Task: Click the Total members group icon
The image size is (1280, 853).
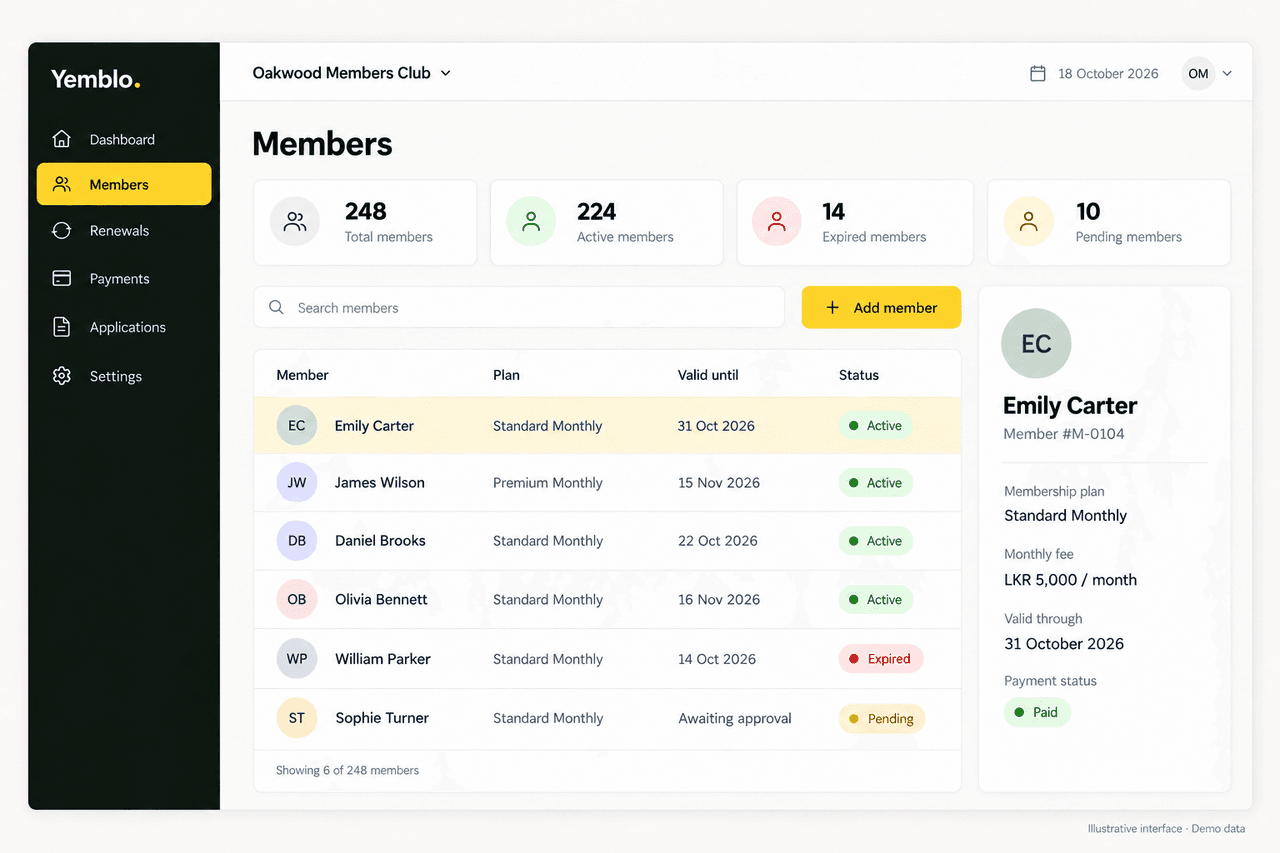Action: (x=295, y=222)
